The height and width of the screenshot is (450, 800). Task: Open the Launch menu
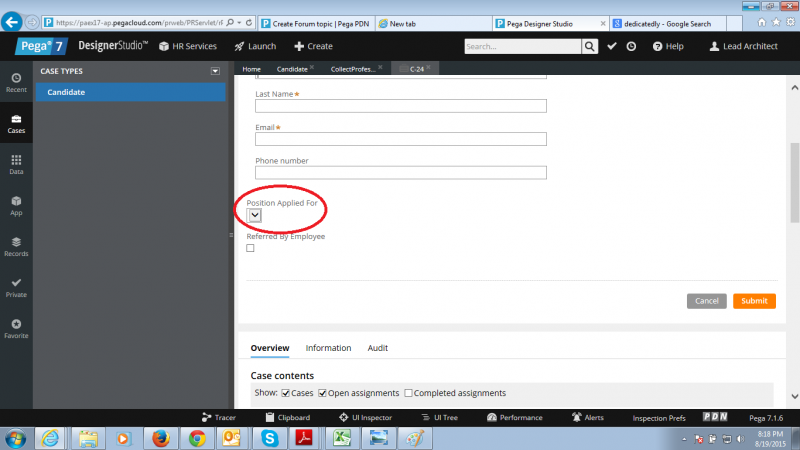[255, 46]
